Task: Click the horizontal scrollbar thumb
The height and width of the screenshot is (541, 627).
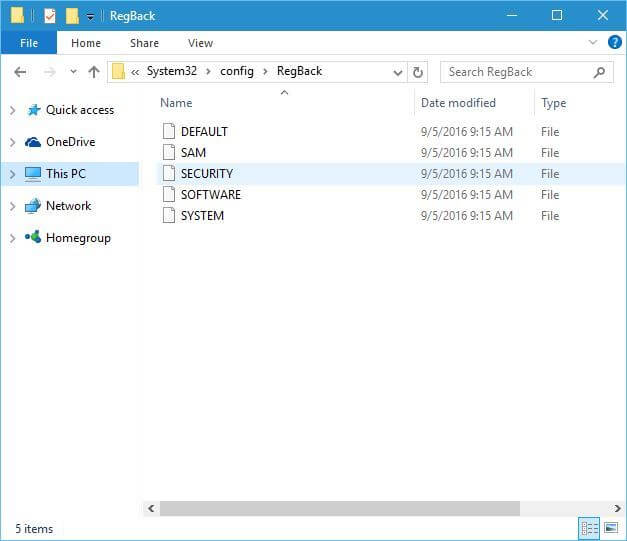Action: tap(340, 508)
